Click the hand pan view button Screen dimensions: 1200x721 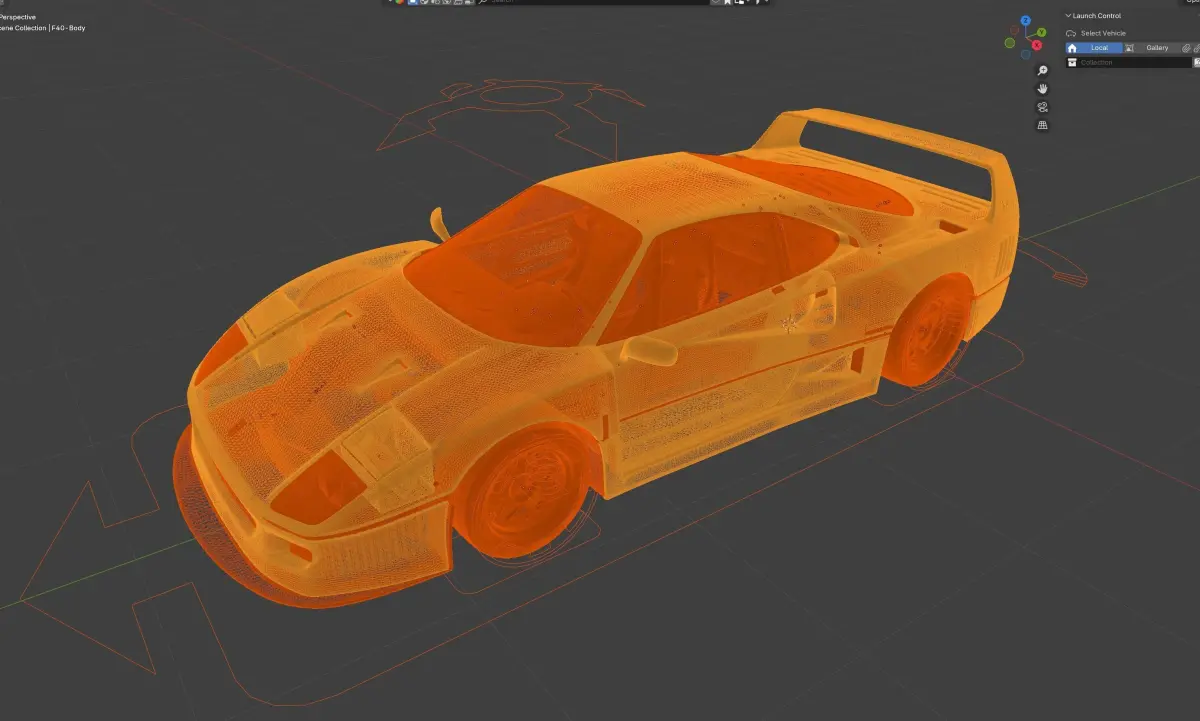tap(1043, 89)
